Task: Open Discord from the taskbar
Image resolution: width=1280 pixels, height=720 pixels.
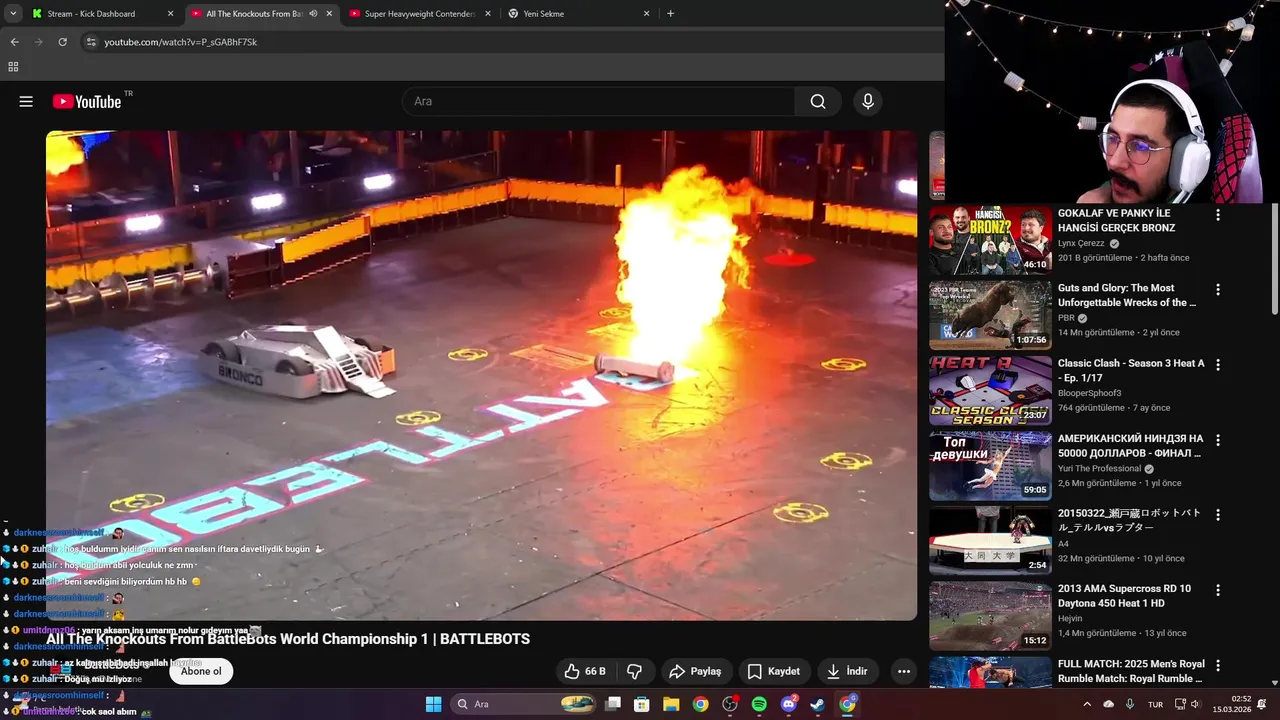Action: click(x=788, y=704)
